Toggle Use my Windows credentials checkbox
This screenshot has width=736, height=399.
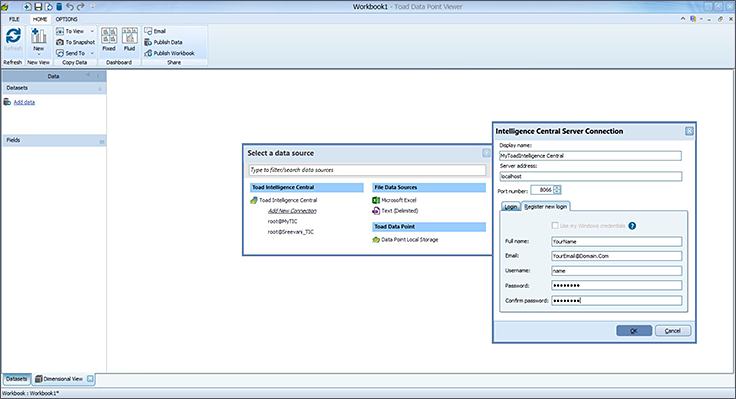(x=555, y=226)
